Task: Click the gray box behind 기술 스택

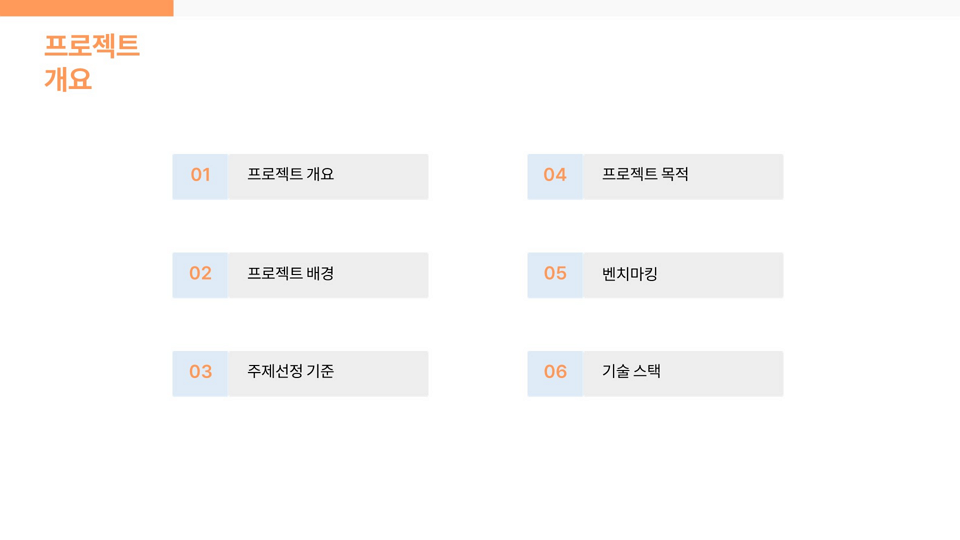Action: 683,373
